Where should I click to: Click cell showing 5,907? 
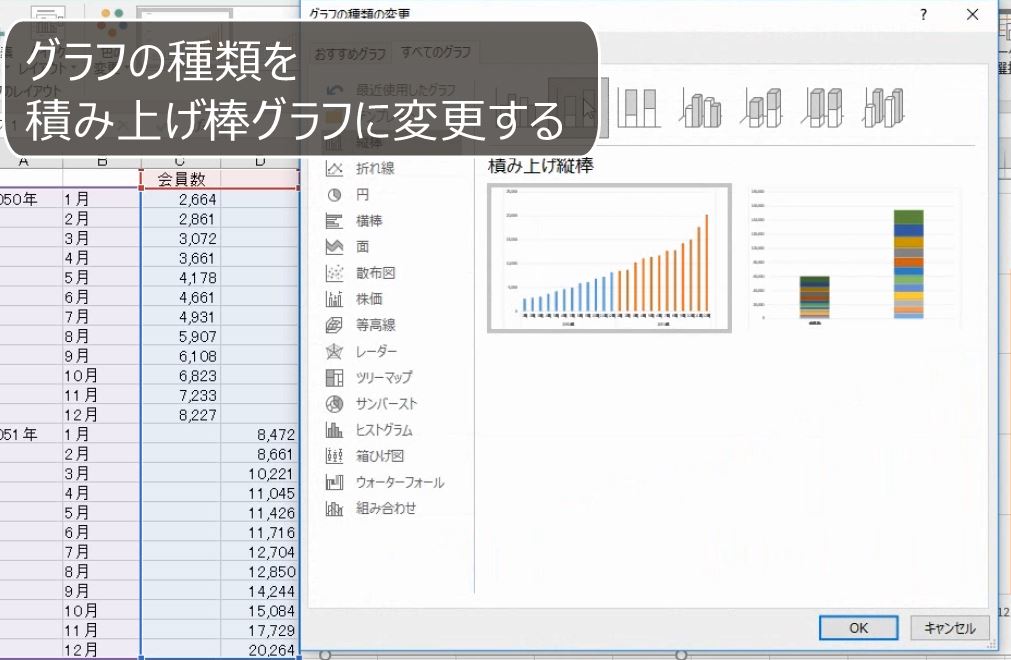point(181,336)
